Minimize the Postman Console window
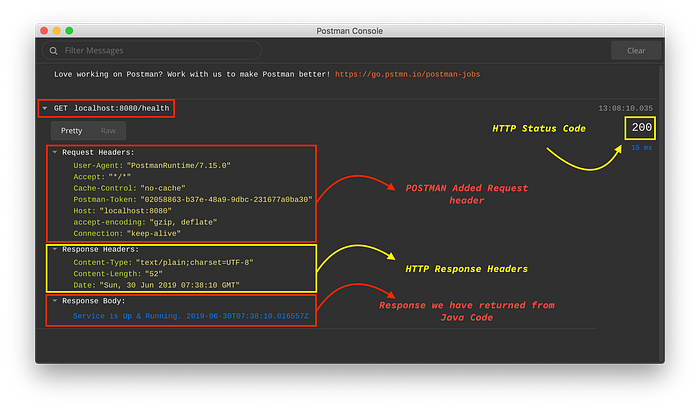Screen dimensions: 700x410 pyautogui.click(x=57, y=30)
